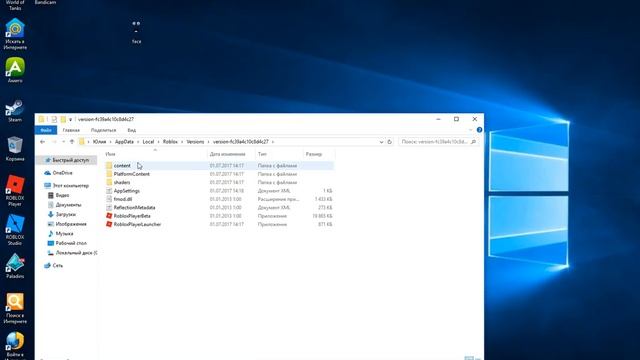Open the Файл ribbon tab
Image resolution: width=640 pixels, height=360 pixels.
pos(46,130)
